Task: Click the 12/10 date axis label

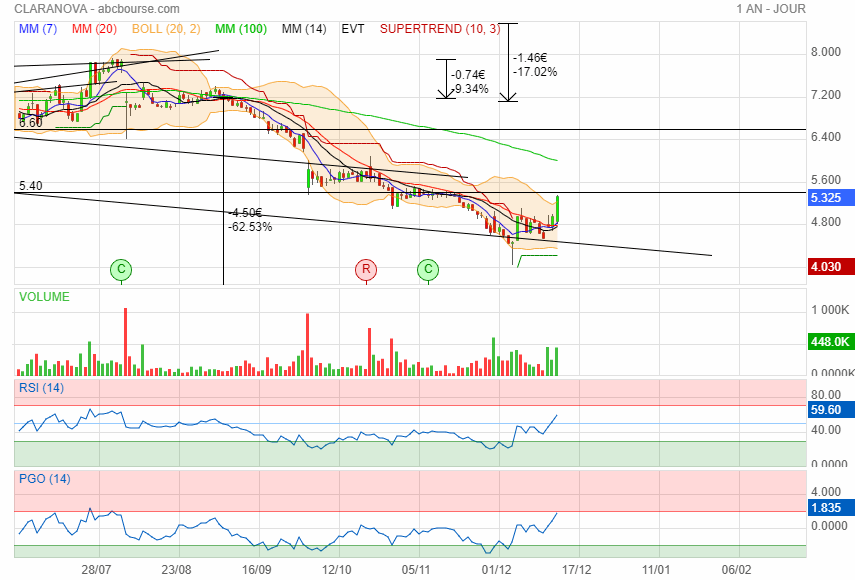Action: [336, 570]
